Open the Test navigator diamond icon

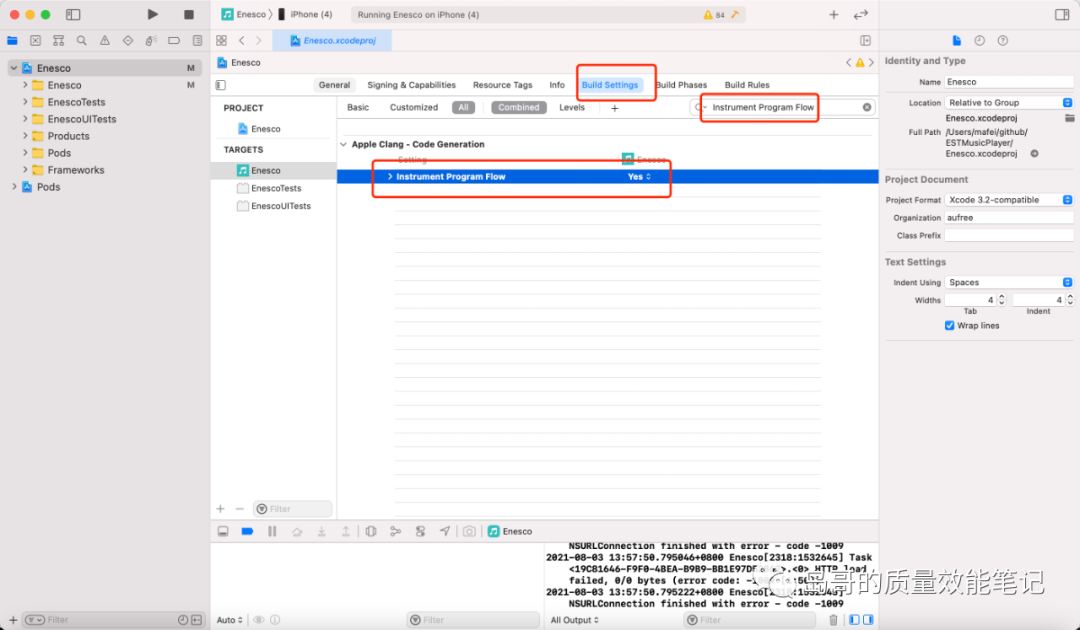127,41
